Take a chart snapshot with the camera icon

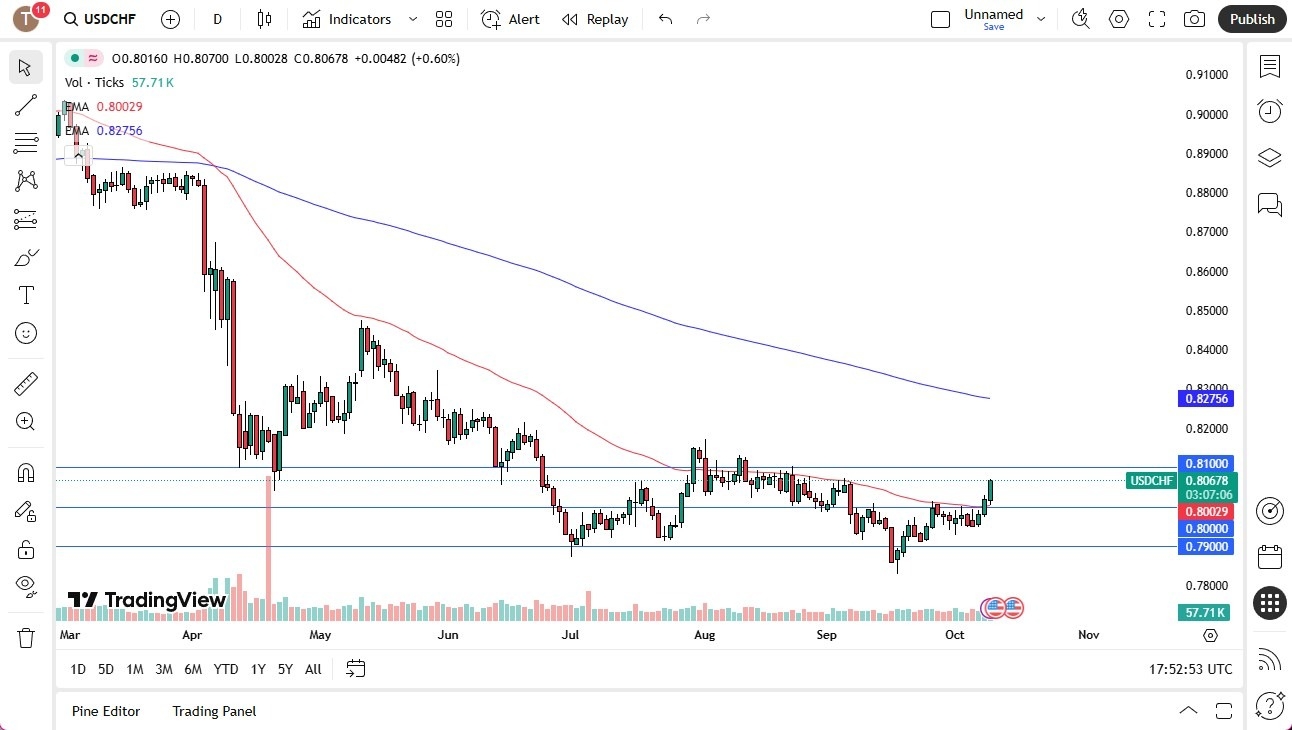[1193, 19]
